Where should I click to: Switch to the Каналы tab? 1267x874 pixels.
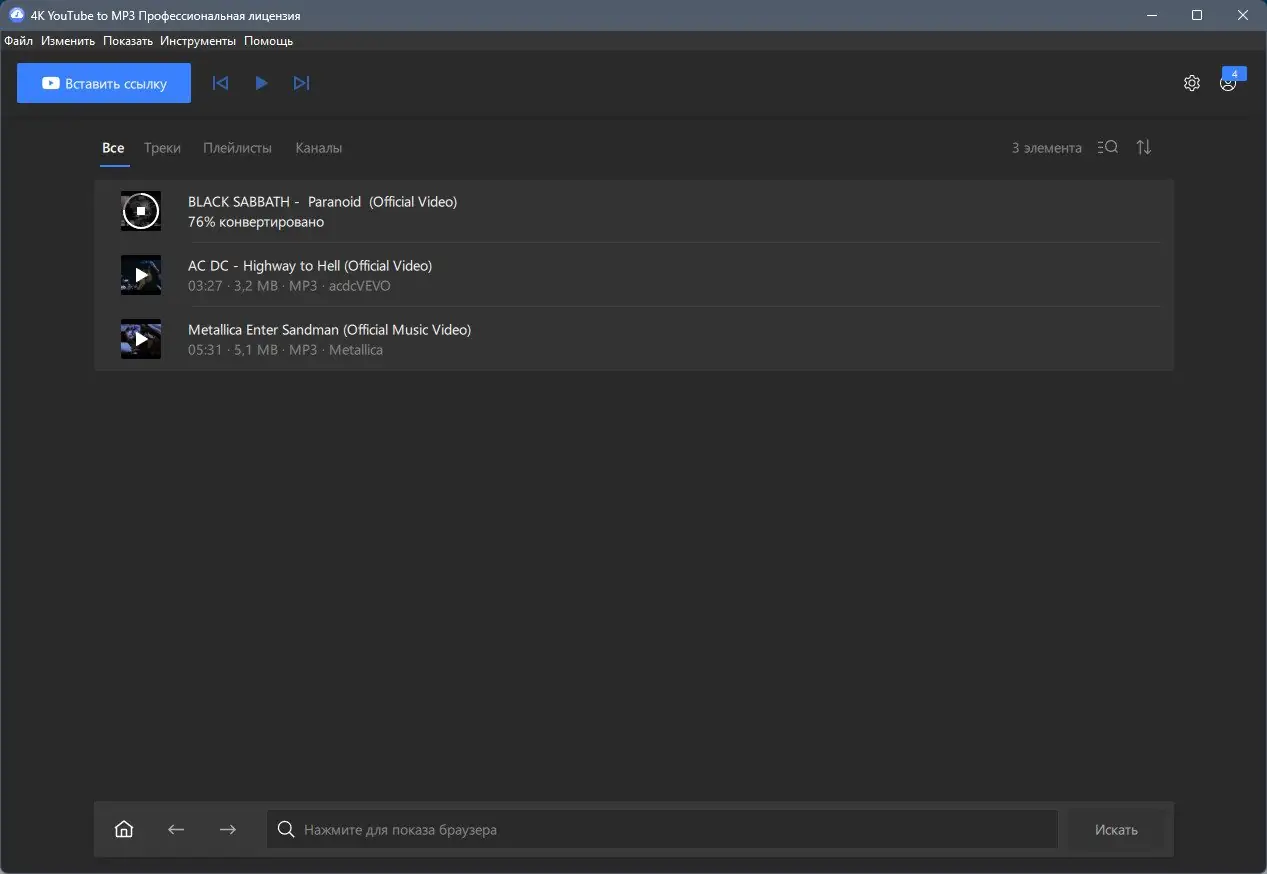click(319, 148)
